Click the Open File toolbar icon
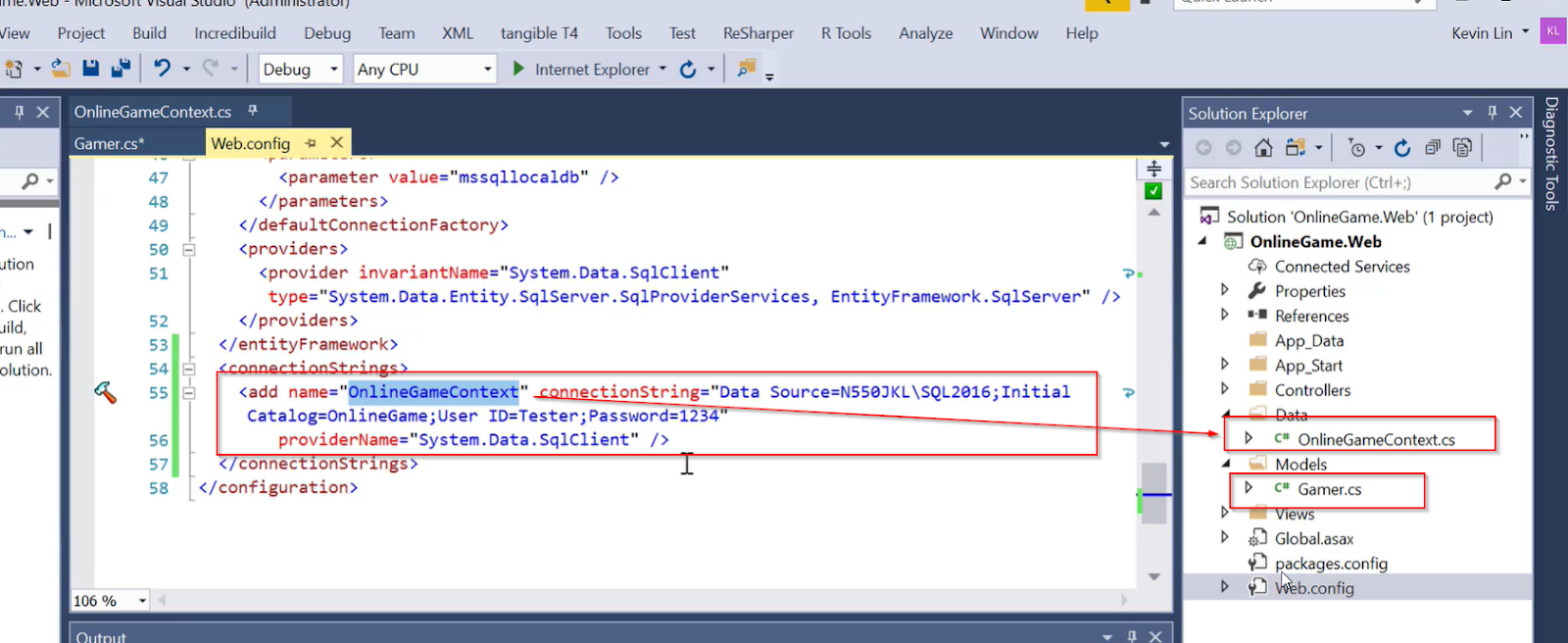Viewport: 1568px width, 643px height. coord(61,69)
